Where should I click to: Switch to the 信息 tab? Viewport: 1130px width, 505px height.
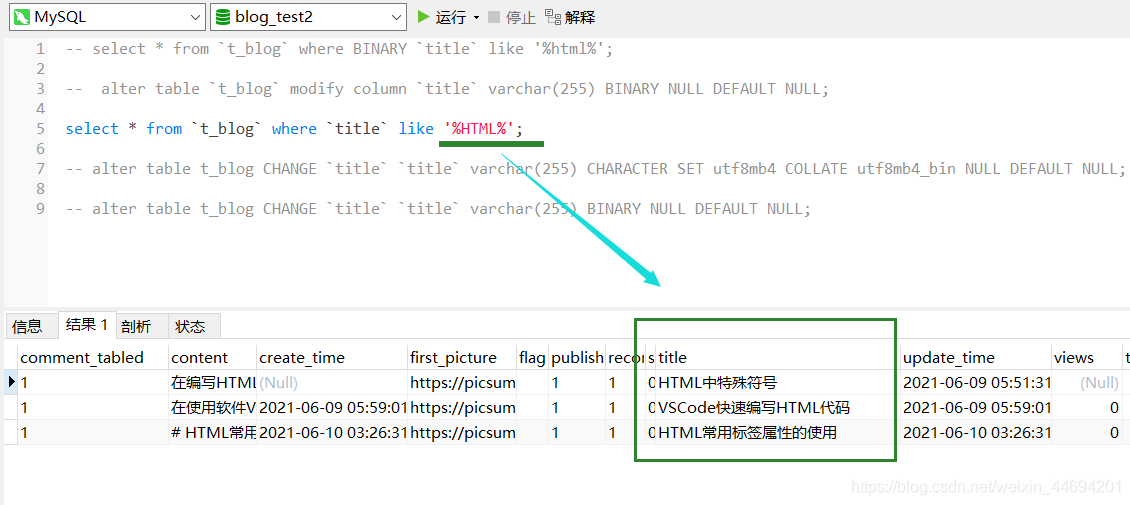[x=28, y=326]
